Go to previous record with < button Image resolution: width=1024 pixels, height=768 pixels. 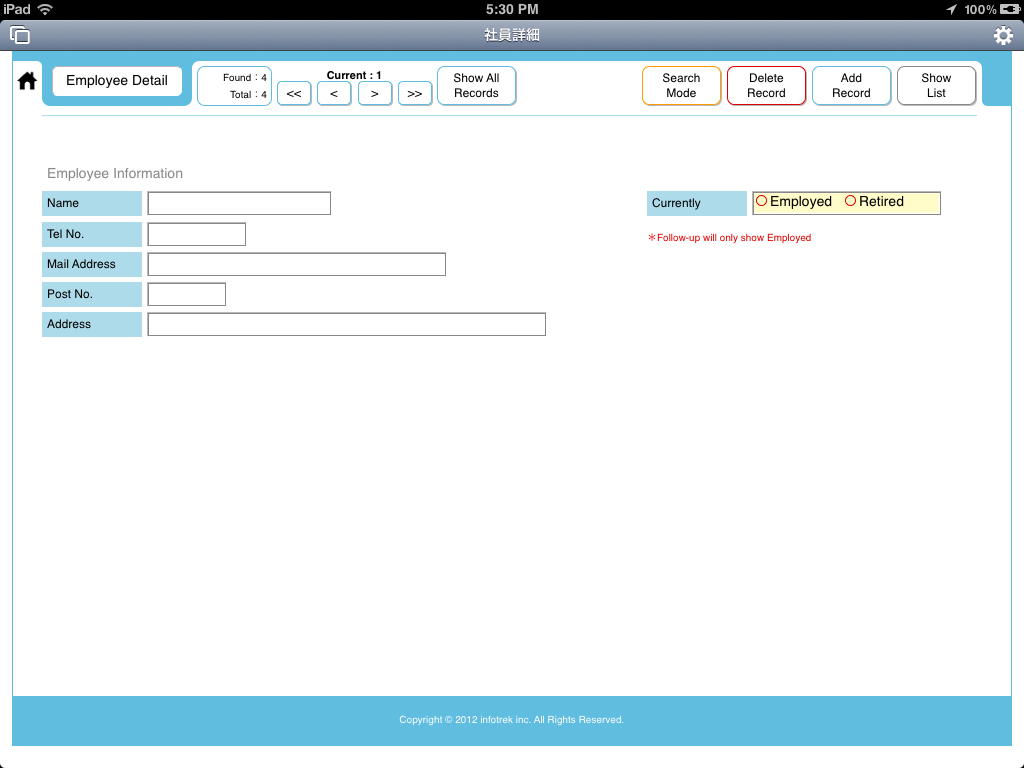click(334, 94)
